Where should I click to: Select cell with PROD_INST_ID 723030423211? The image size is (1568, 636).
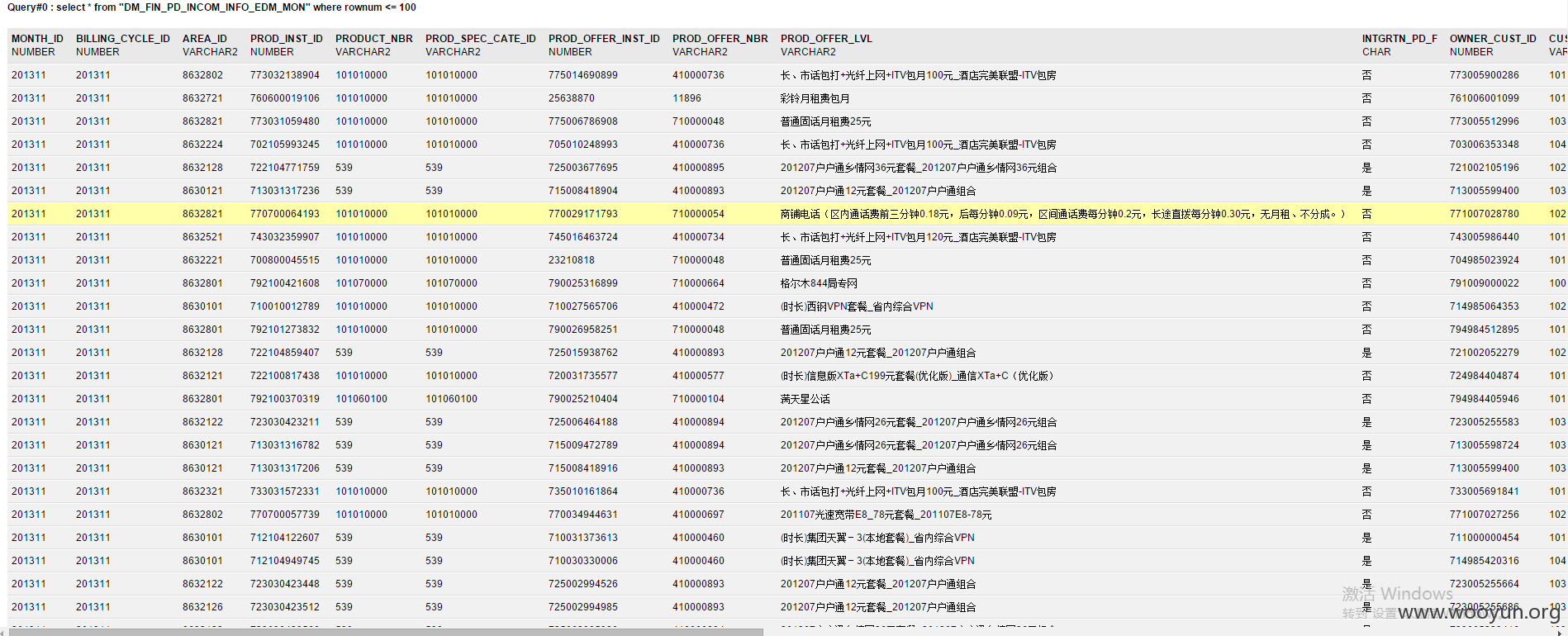click(285, 422)
